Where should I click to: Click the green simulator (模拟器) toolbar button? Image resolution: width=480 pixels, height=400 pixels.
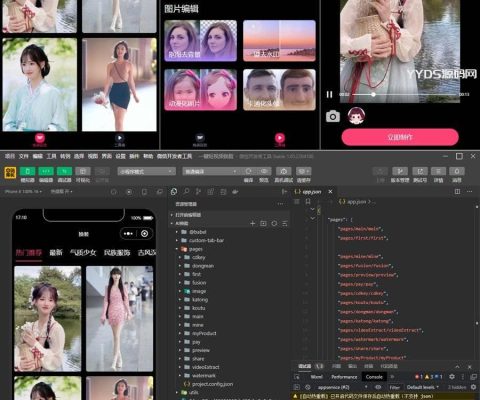(x=28, y=171)
